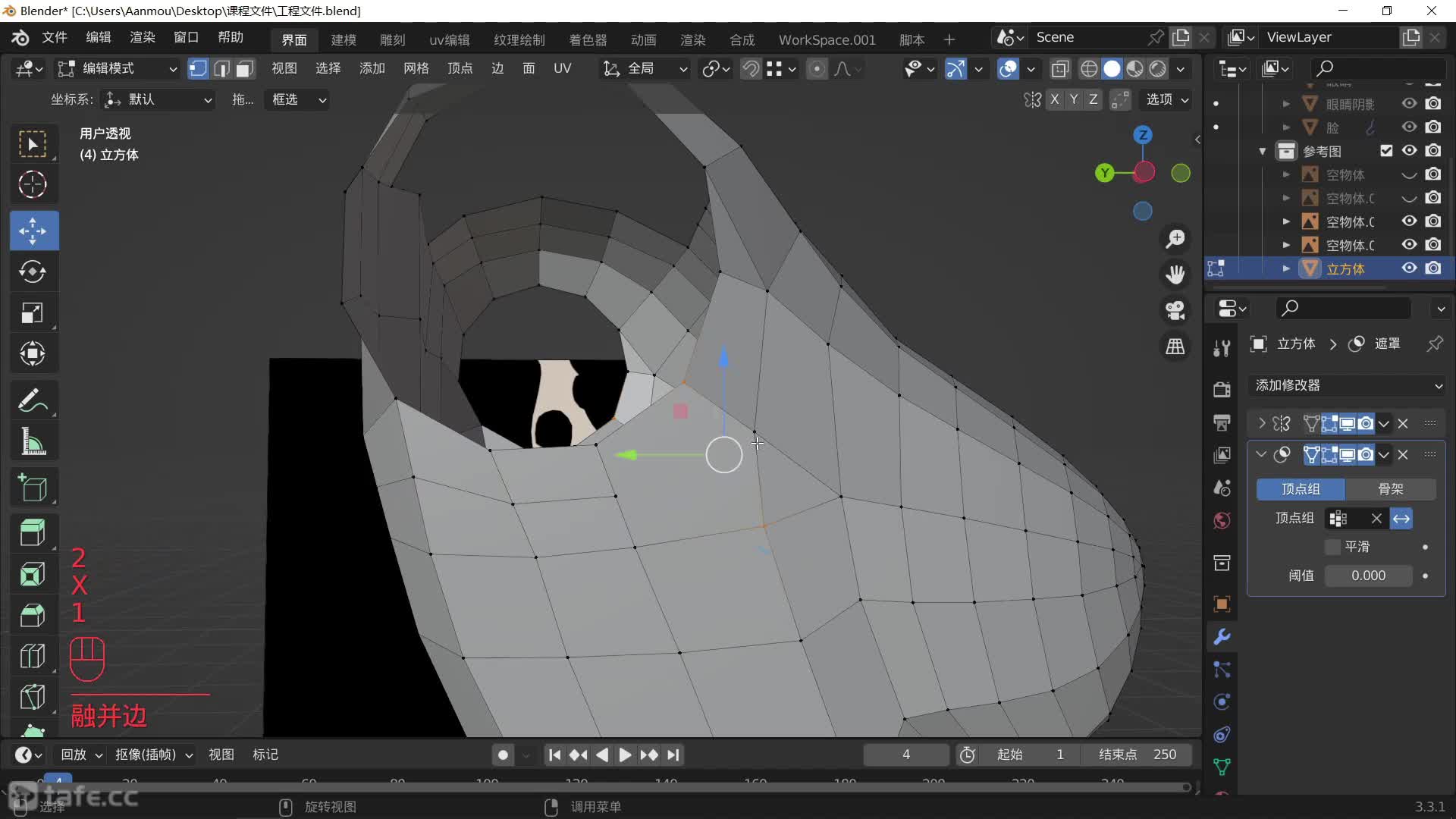Select the Scale tool

[33, 312]
